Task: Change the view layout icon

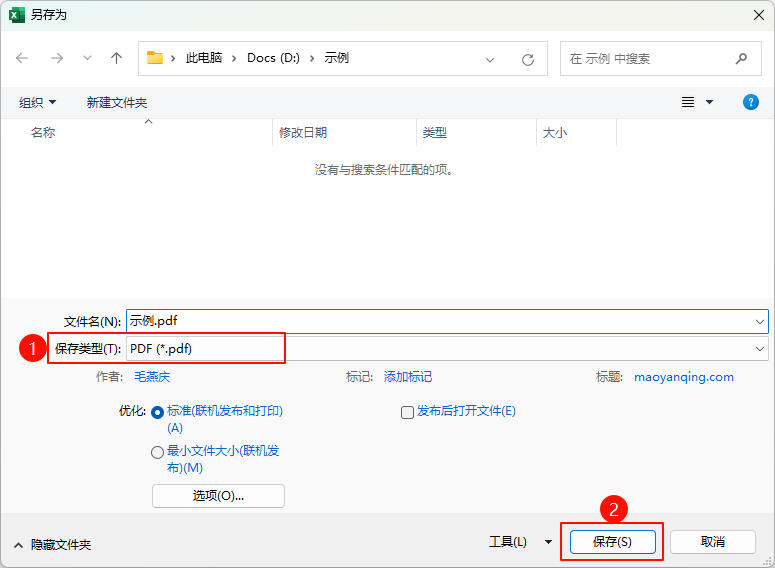Action: (688, 102)
